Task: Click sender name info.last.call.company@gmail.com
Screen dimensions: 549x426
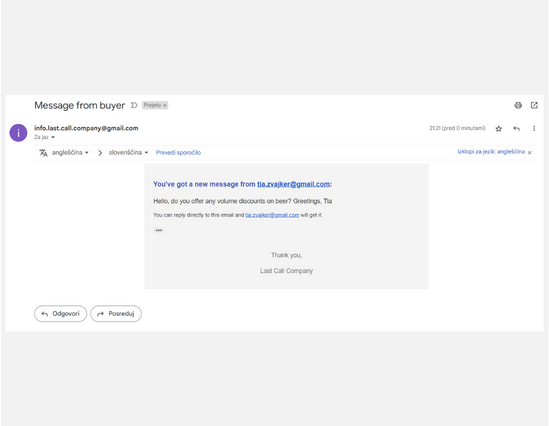Action: 86,128
